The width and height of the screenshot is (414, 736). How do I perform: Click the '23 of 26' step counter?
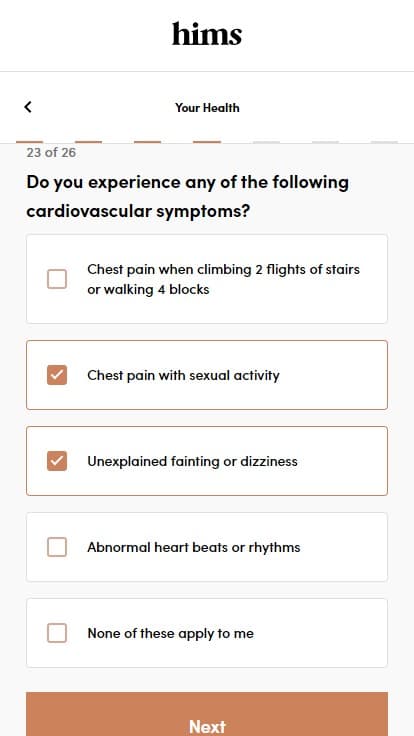51,153
